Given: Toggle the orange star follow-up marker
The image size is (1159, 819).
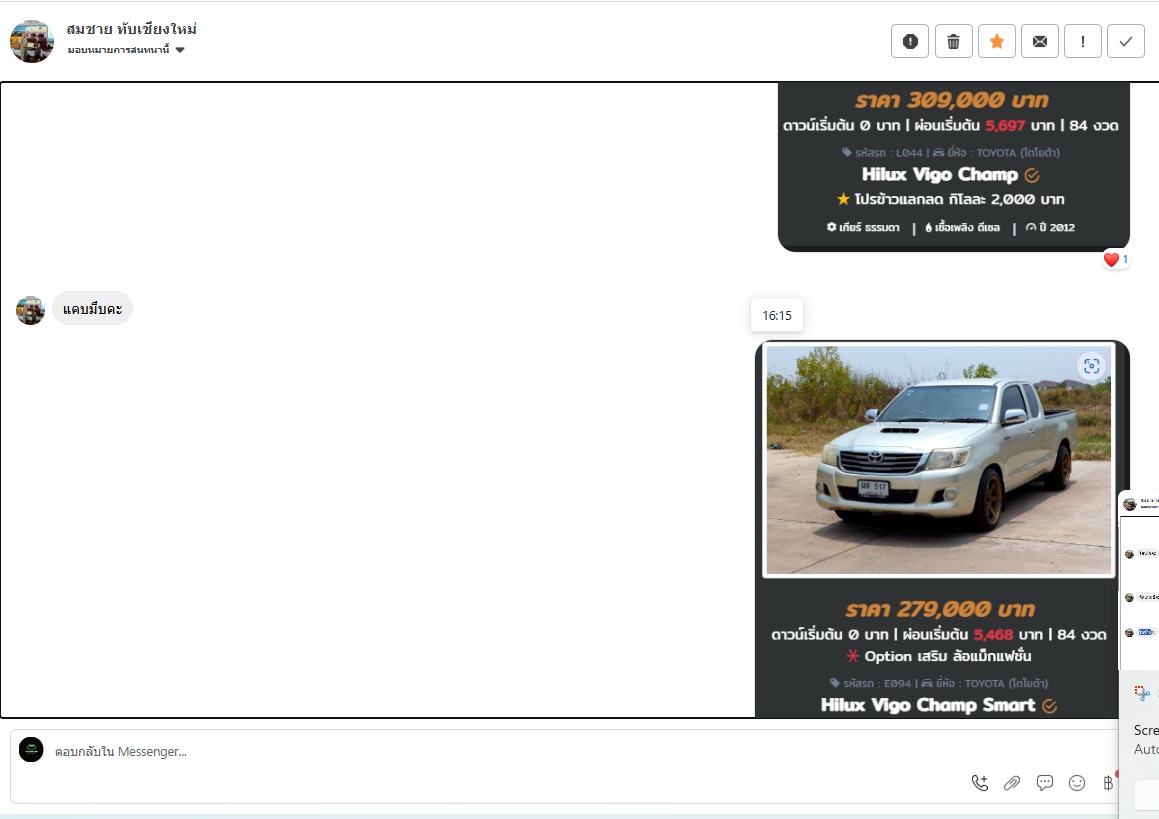Looking at the screenshot, I should 996,41.
